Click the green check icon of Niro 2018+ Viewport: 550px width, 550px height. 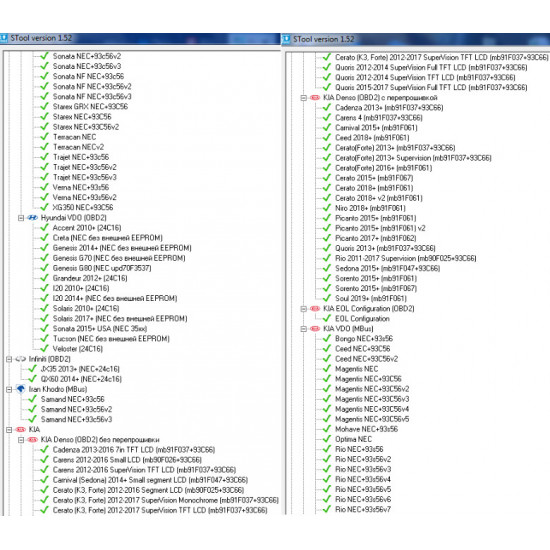(327, 208)
